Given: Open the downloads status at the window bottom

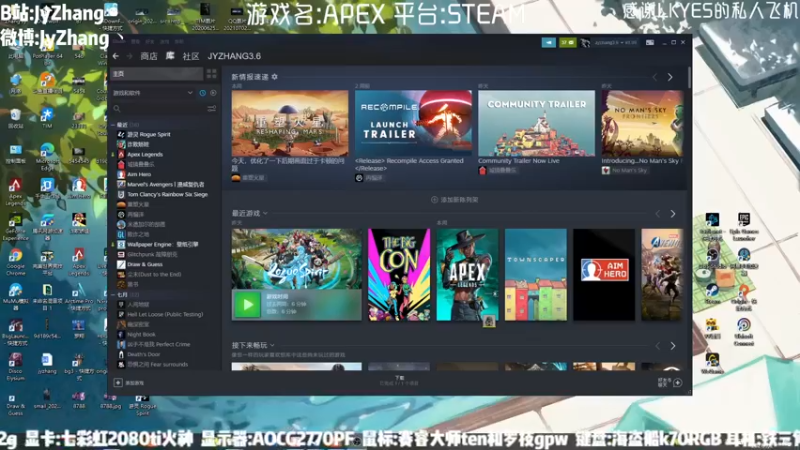Looking at the screenshot, I should click(399, 381).
